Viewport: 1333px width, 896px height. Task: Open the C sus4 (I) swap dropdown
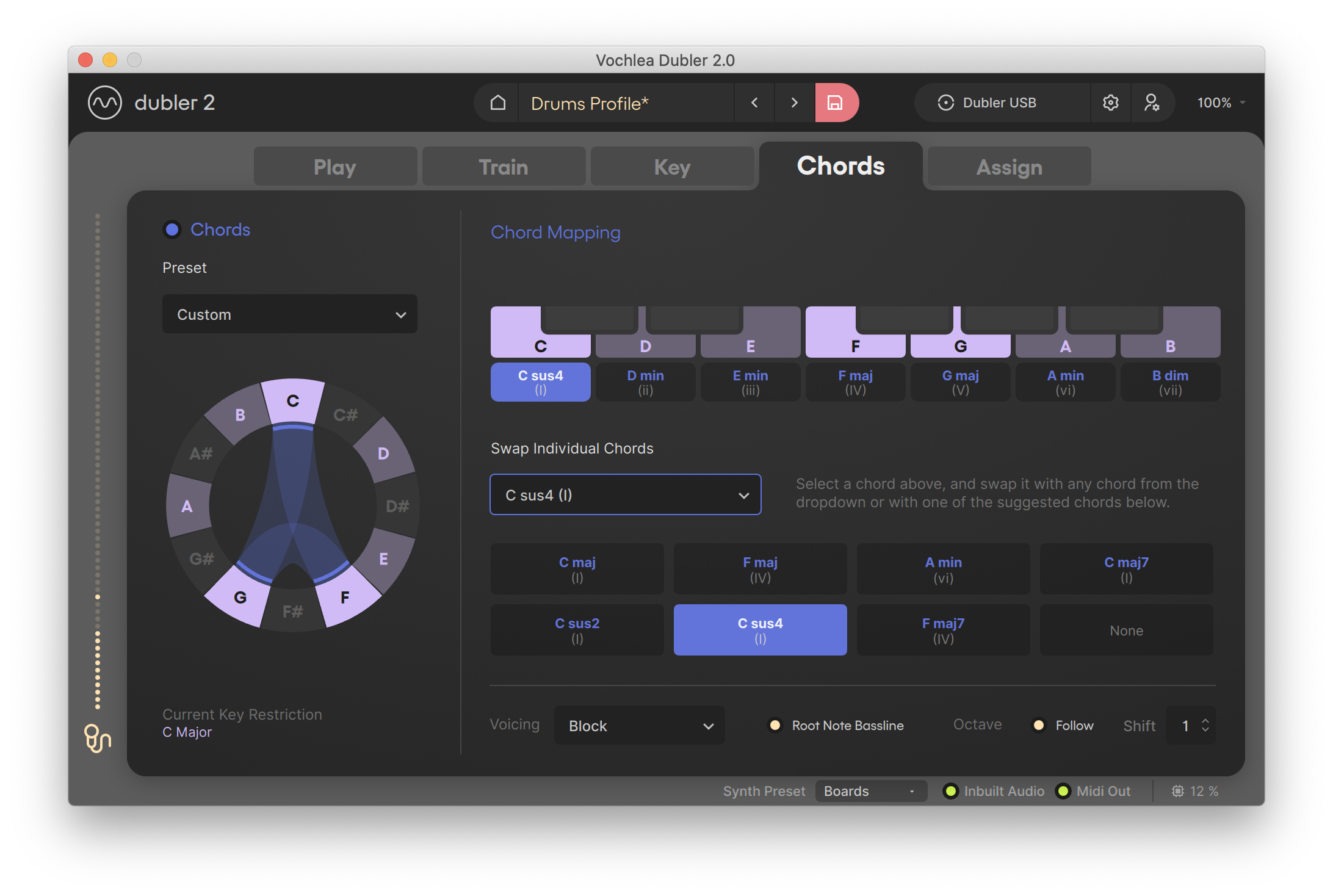626,494
